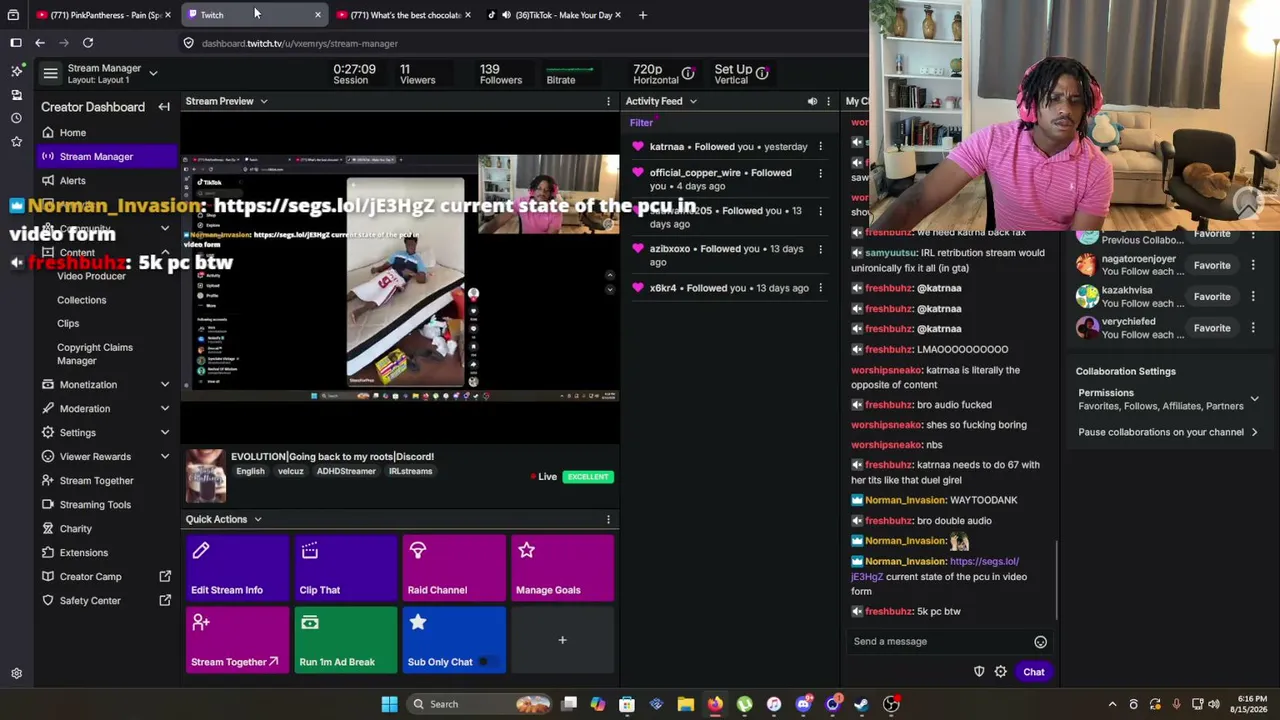The height and width of the screenshot is (720, 1280).
Task: Open Creator Camp external link
Action: click(x=107, y=577)
